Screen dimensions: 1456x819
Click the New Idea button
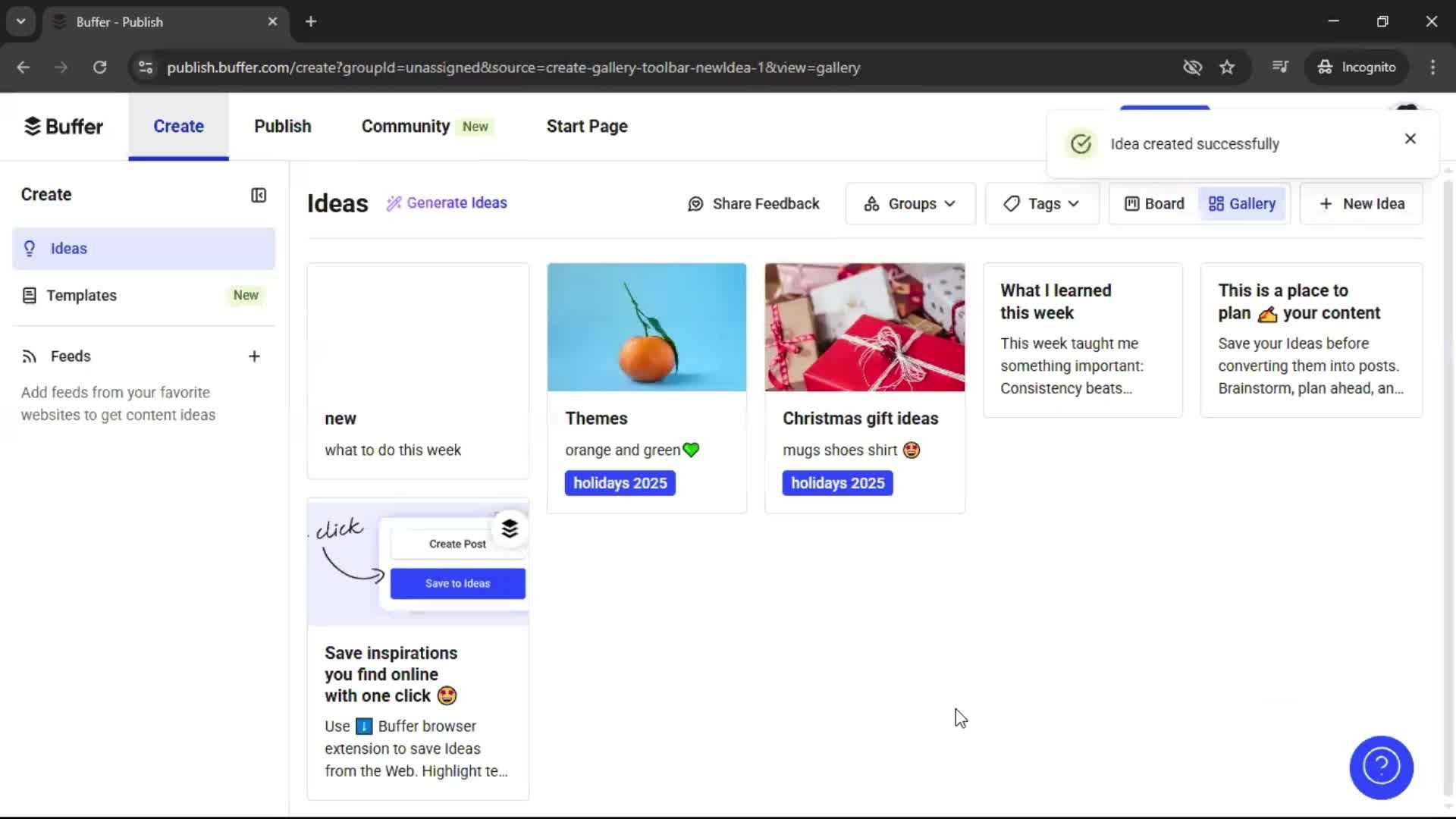coord(1360,203)
